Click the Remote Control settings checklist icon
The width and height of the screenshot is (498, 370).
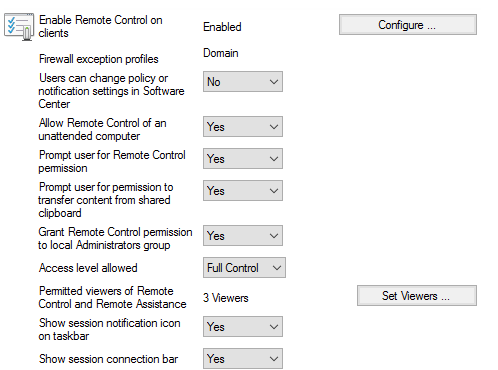(19, 27)
